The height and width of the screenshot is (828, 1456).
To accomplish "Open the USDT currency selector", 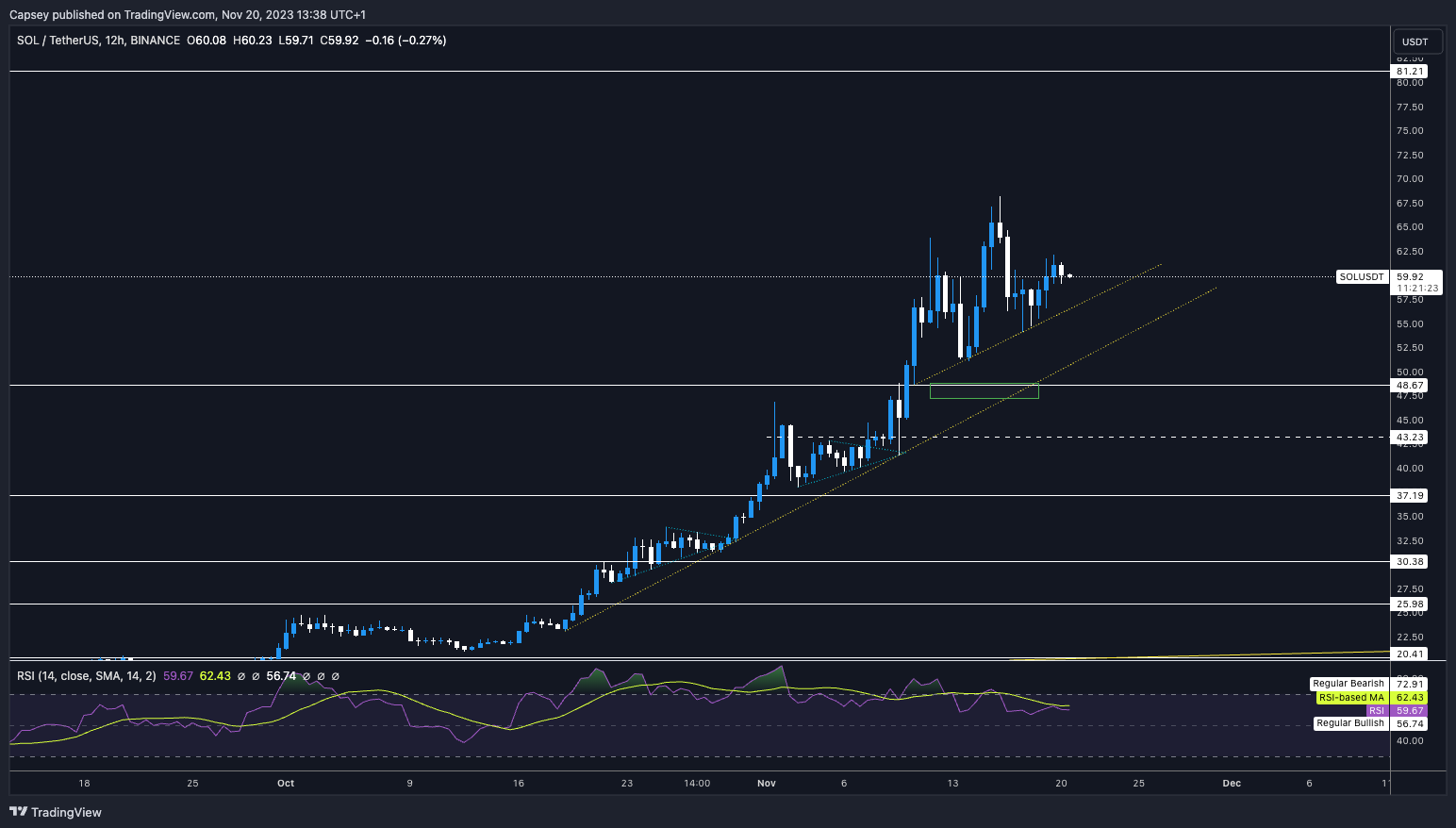I will 1415,41.
